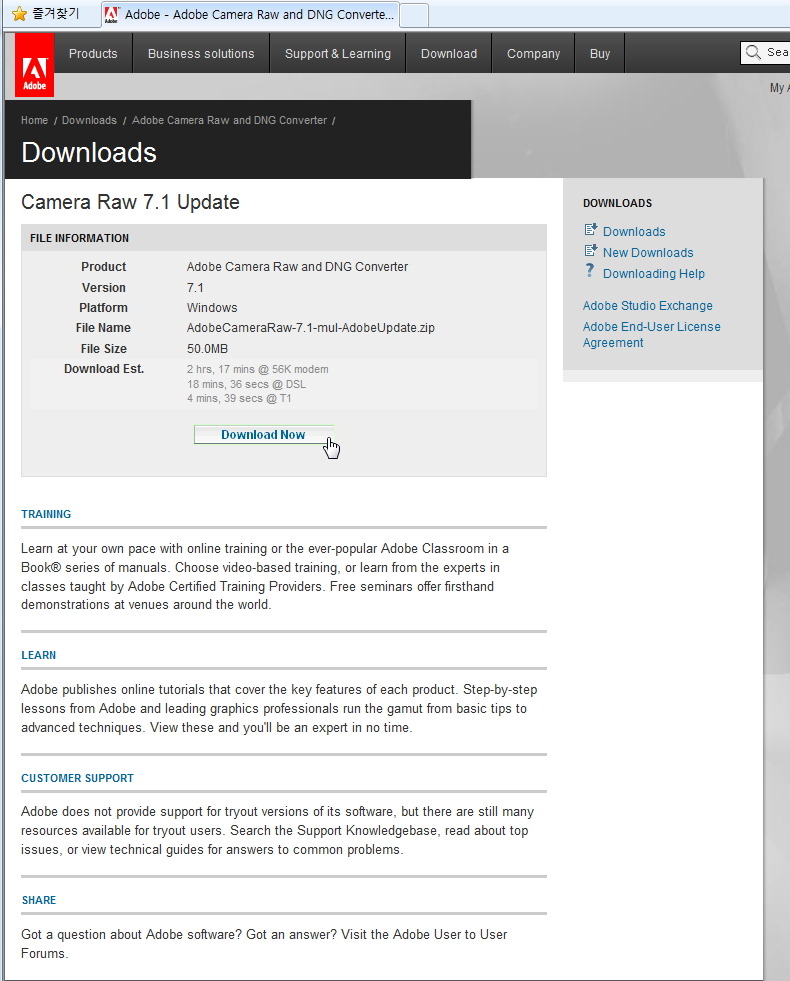Click the file size value 50.0MB
This screenshot has height=981, width=790.
click(x=207, y=348)
